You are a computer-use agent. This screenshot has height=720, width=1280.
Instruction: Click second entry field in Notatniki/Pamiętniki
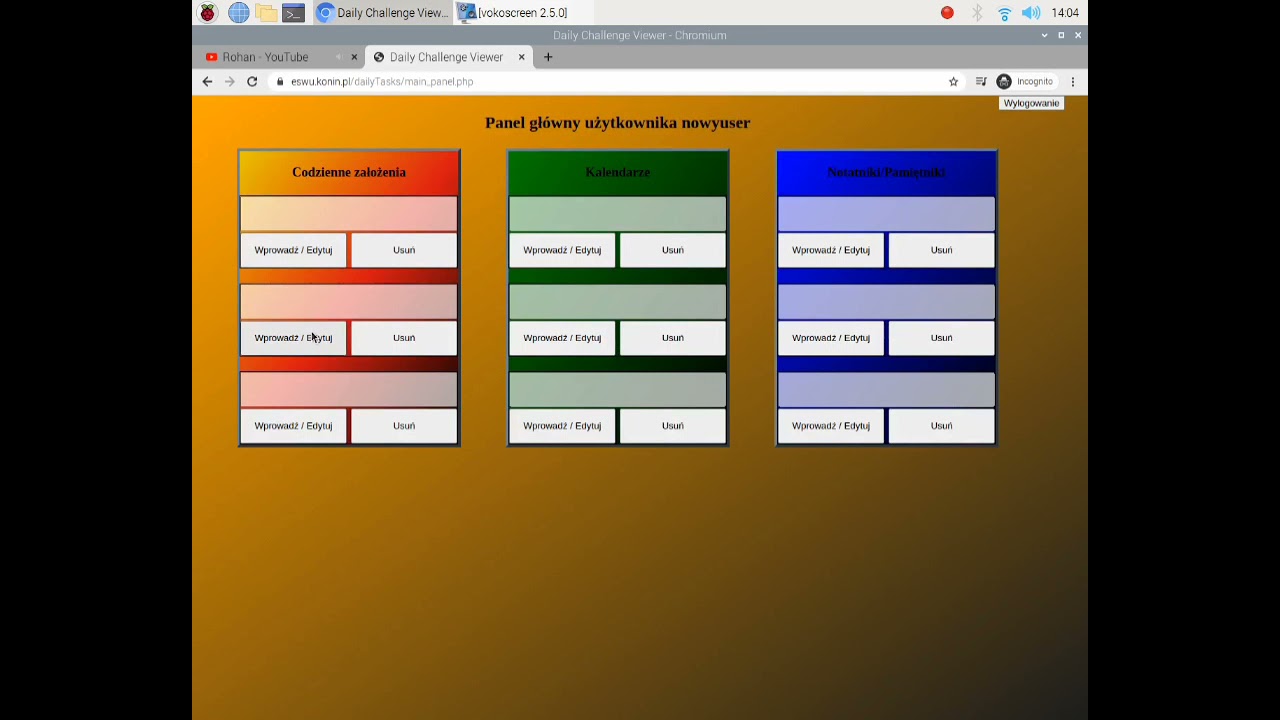pos(887,301)
